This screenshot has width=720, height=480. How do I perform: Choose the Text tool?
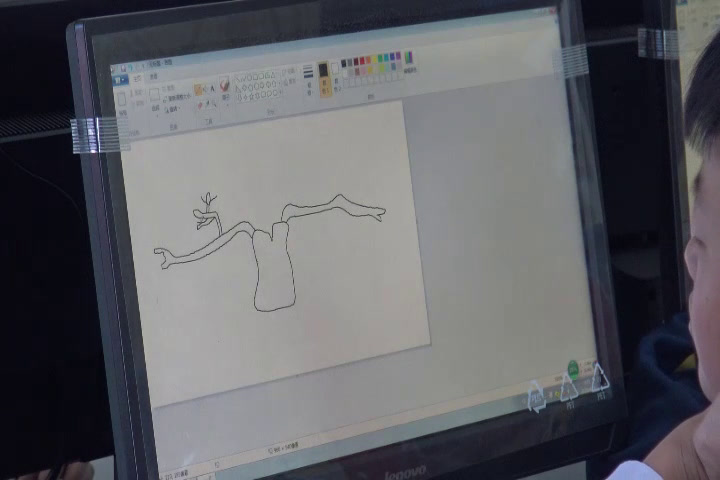pyautogui.click(x=213, y=88)
